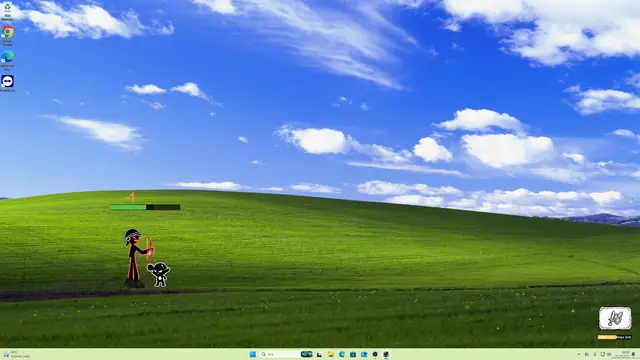
Task: Click the orange progress bar under equipment button
Action: tap(615, 337)
